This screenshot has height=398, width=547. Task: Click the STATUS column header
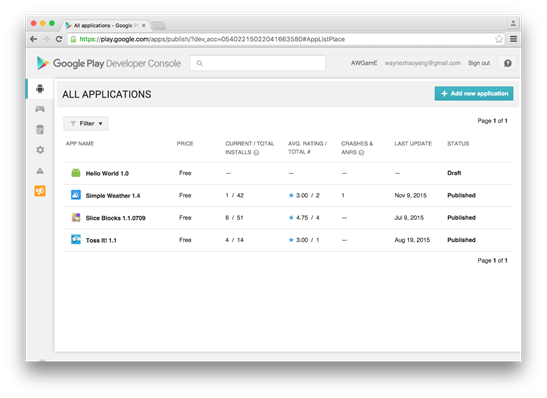point(458,144)
